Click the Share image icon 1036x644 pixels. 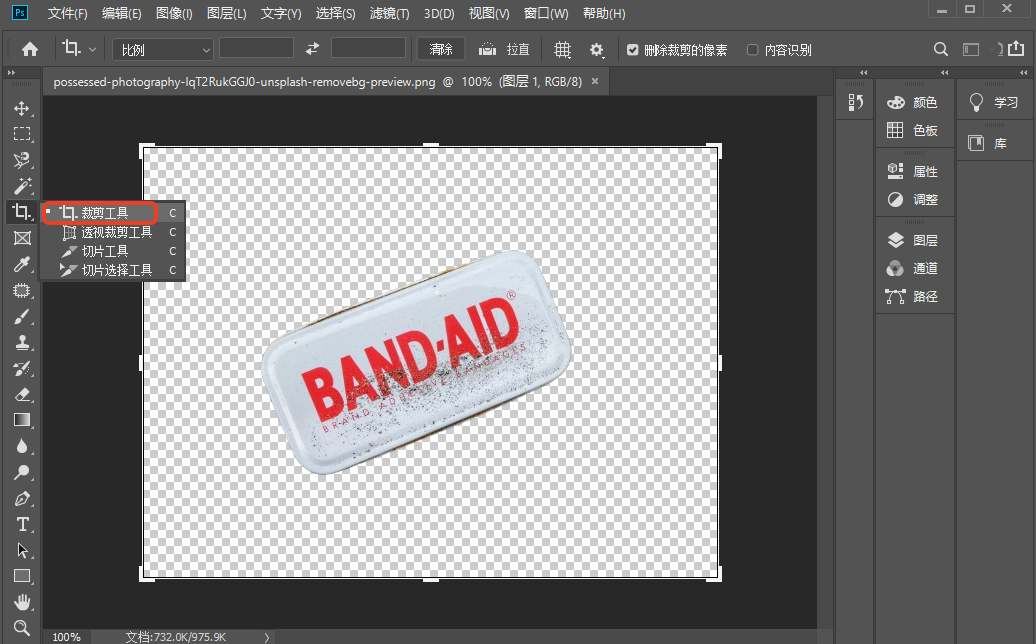pos(1016,48)
